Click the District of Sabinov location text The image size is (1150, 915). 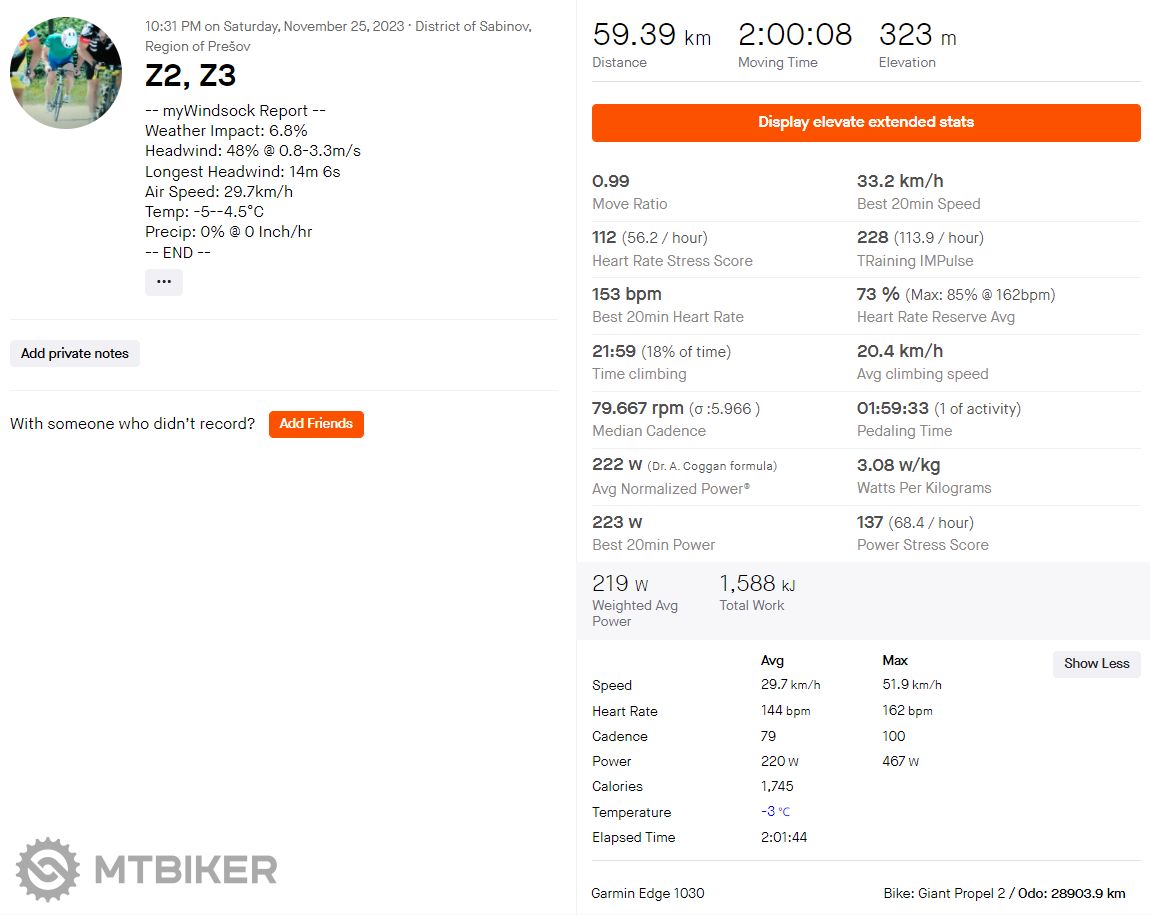pos(473,26)
